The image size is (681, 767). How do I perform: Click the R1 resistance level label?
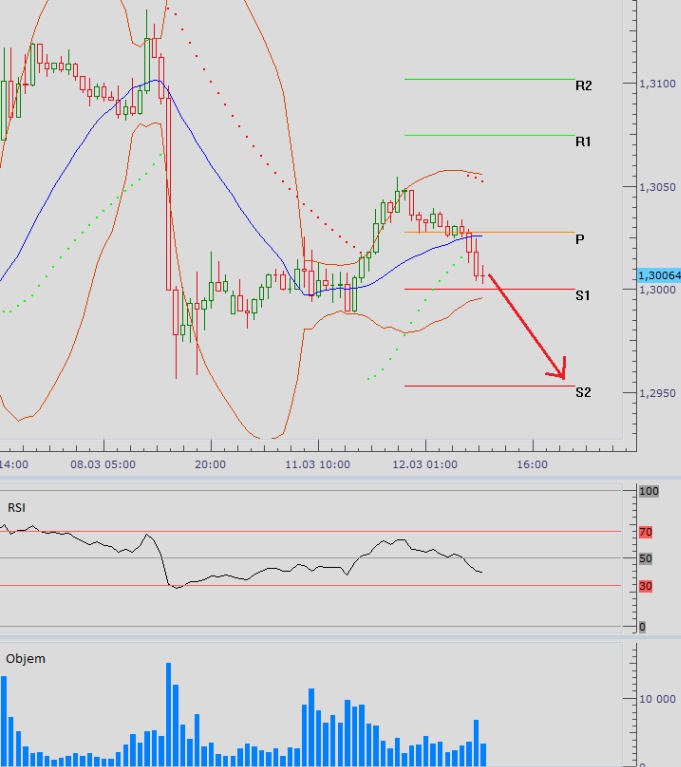click(583, 142)
